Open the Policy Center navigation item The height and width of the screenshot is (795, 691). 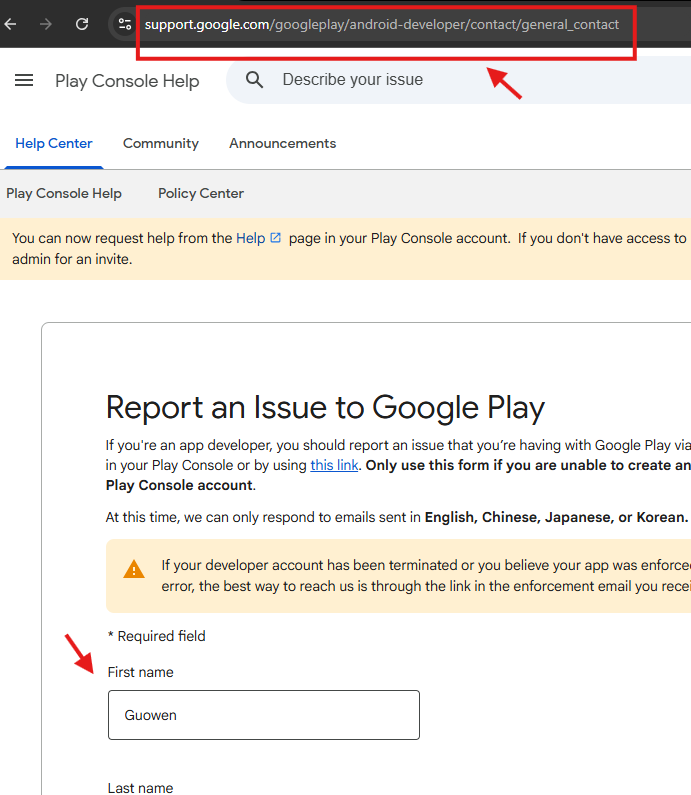click(201, 193)
